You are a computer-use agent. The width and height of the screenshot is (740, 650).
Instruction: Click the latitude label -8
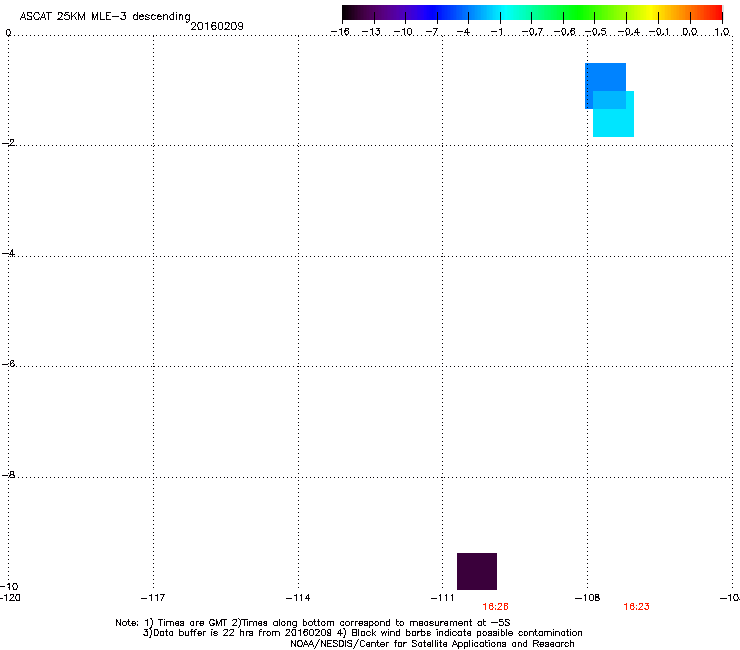[x=8, y=474]
